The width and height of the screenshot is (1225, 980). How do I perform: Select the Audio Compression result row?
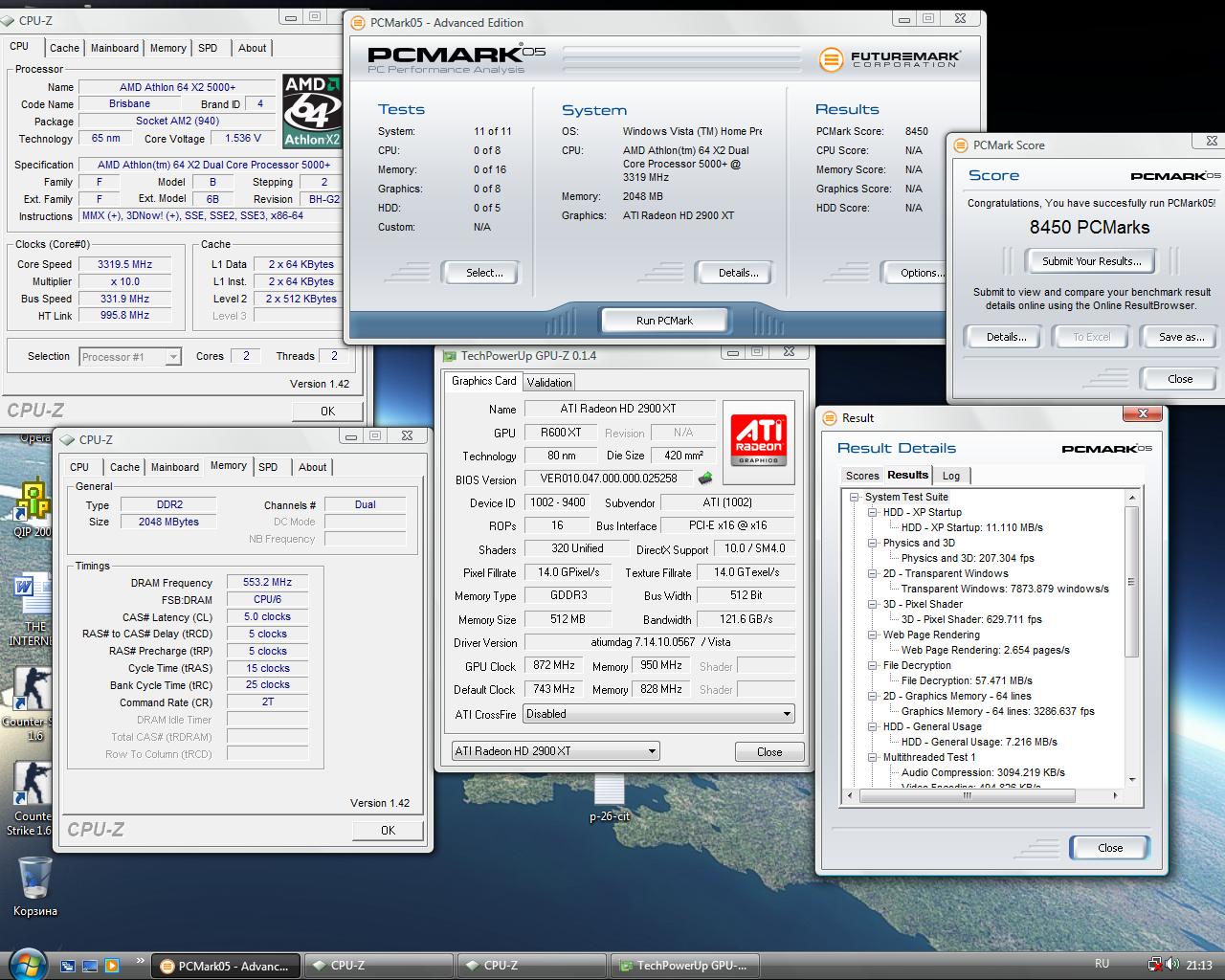[983, 772]
